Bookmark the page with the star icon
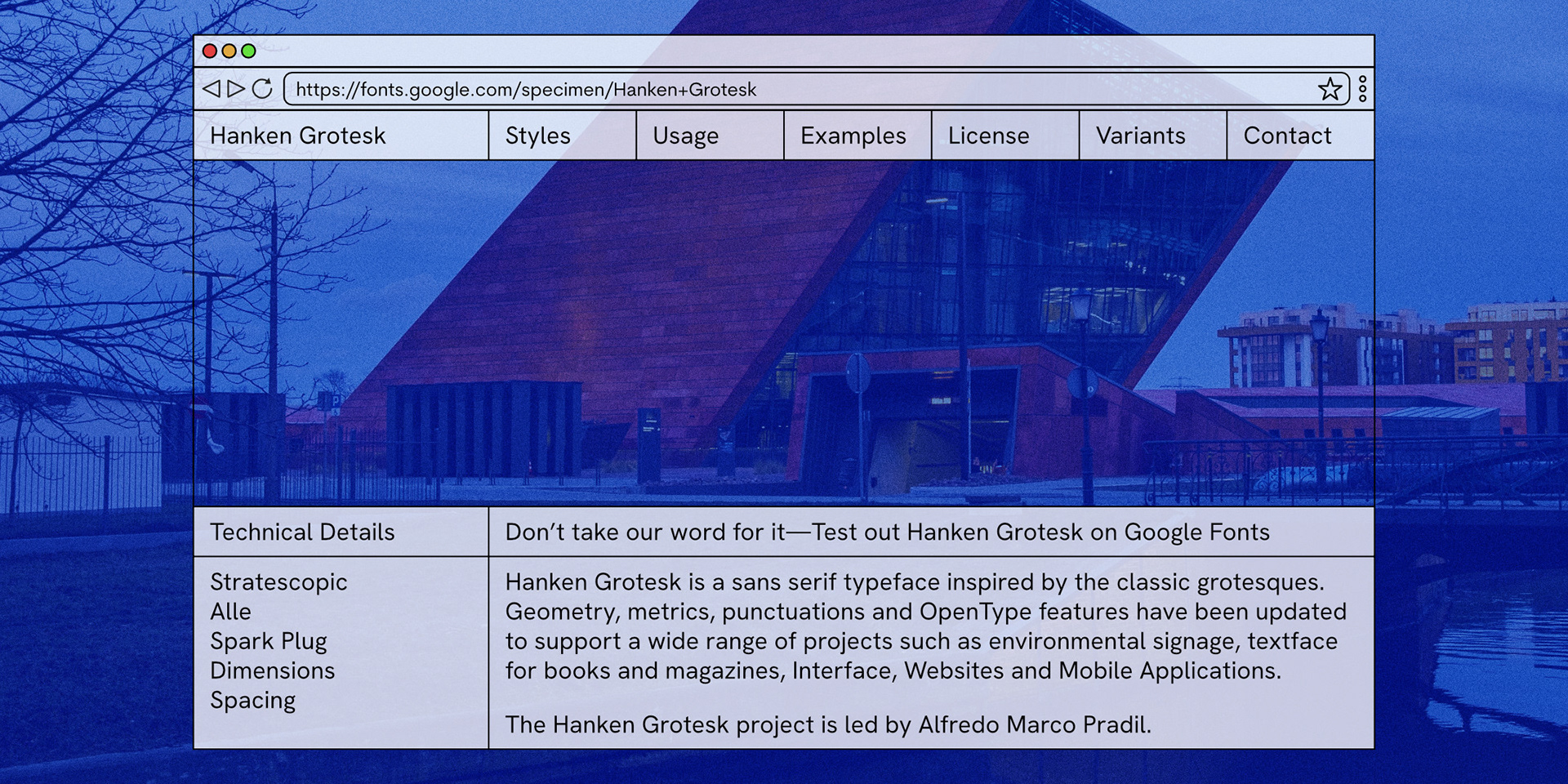This screenshot has width=1568, height=784. click(x=1330, y=89)
